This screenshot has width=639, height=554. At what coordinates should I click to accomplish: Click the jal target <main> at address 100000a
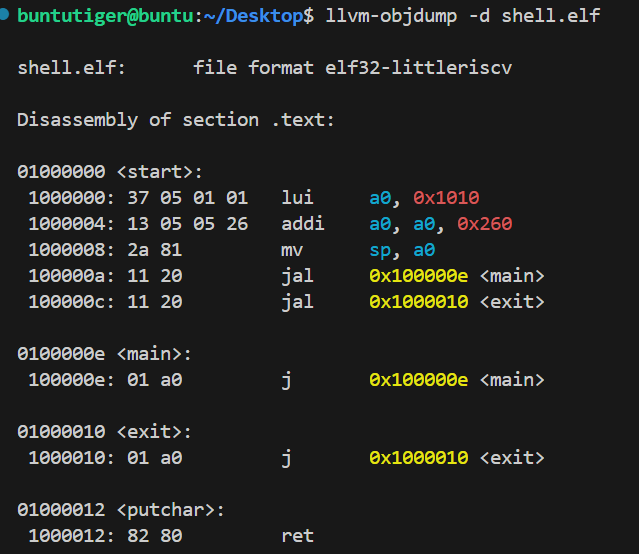pos(512,275)
